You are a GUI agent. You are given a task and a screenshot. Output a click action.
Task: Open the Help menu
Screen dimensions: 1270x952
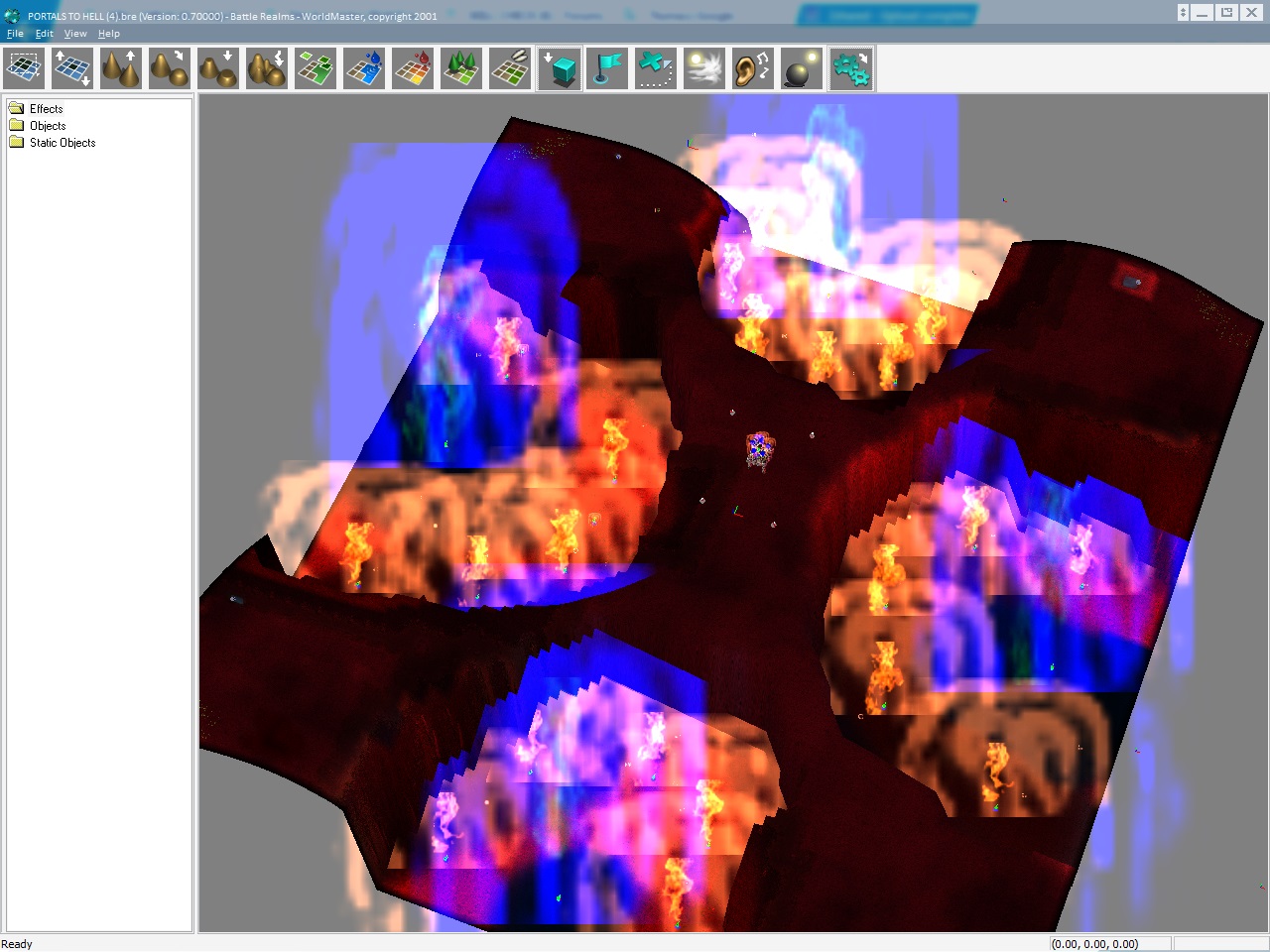click(x=109, y=34)
